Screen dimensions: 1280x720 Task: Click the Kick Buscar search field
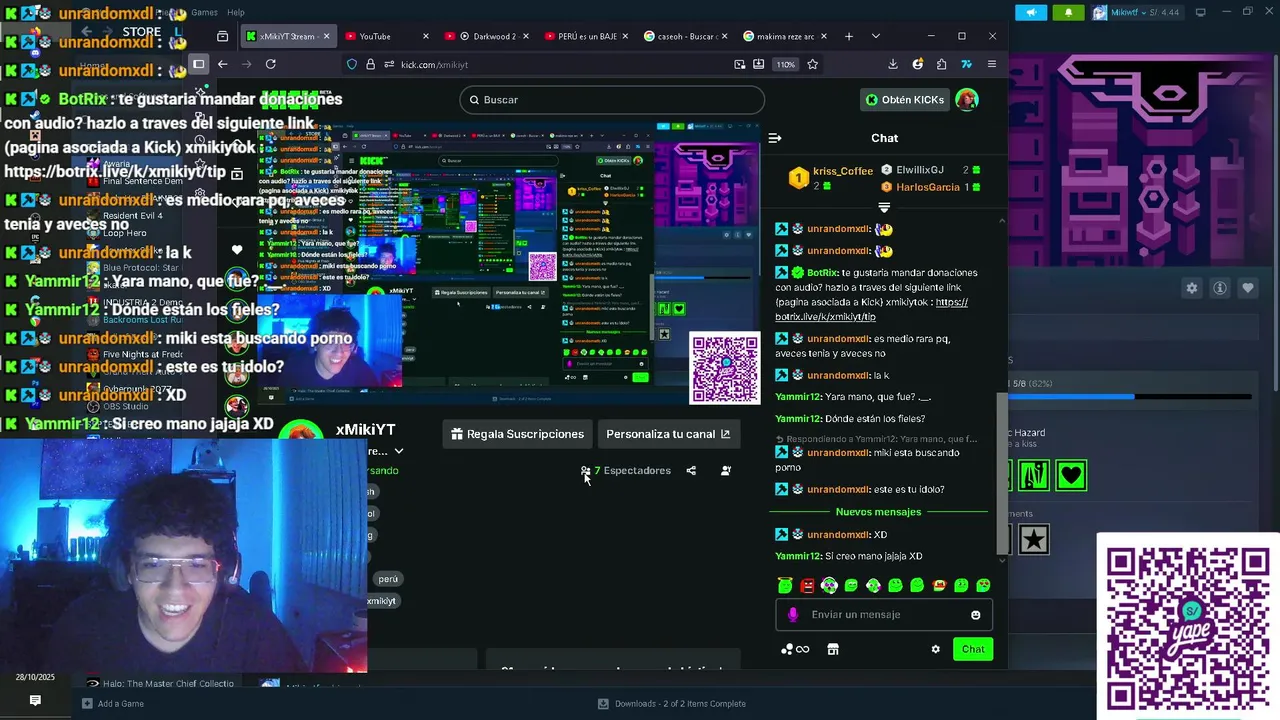(612, 99)
